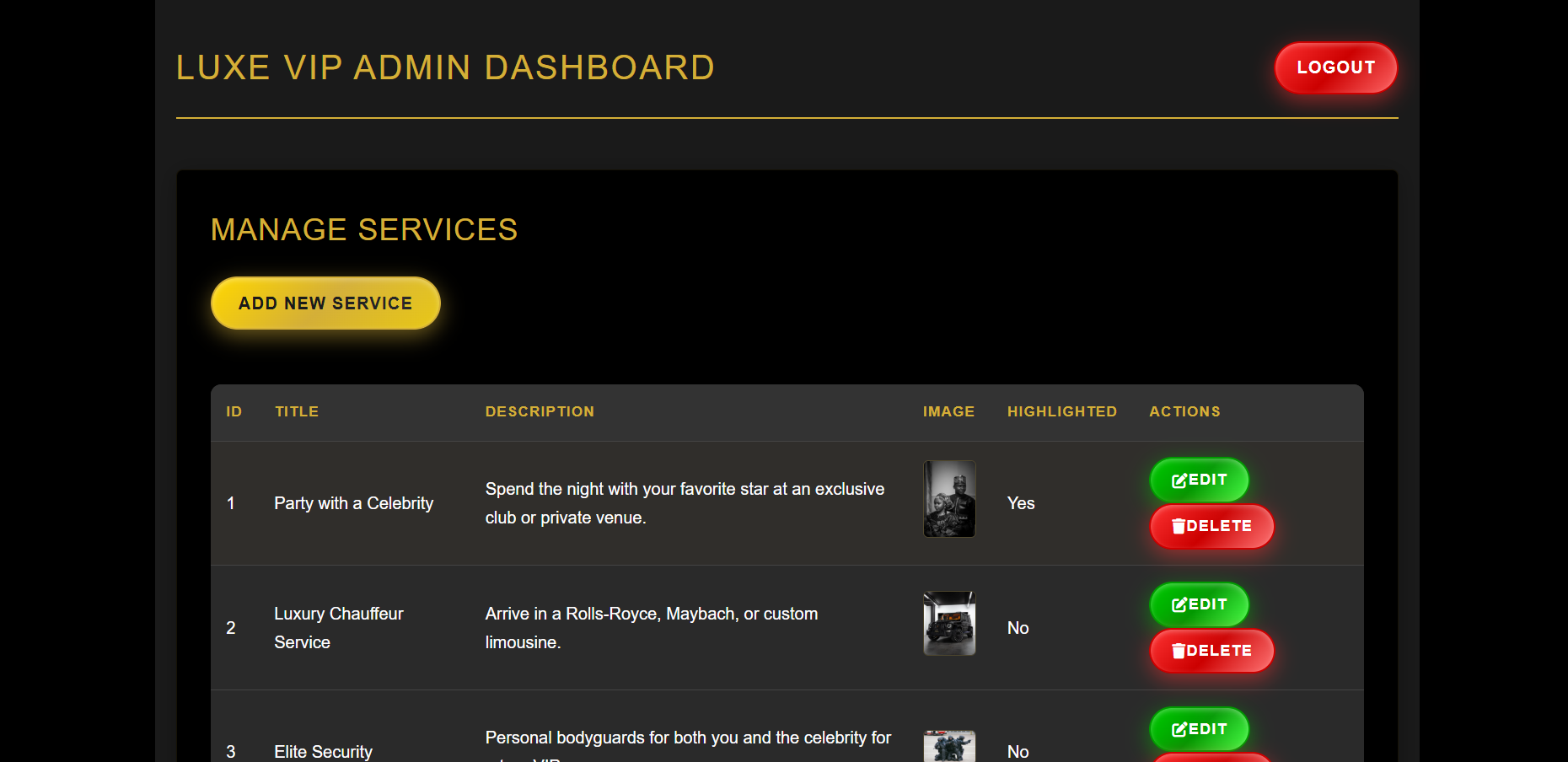The height and width of the screenshot is (762, 1568).
Task: Click the Logout button
Action: [1334, 67]
